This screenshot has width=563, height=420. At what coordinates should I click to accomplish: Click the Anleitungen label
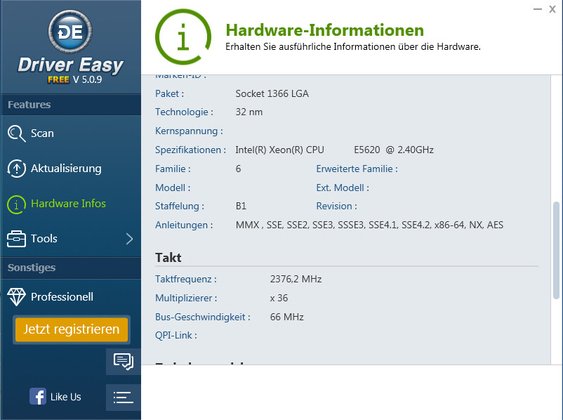click(184, 225)
